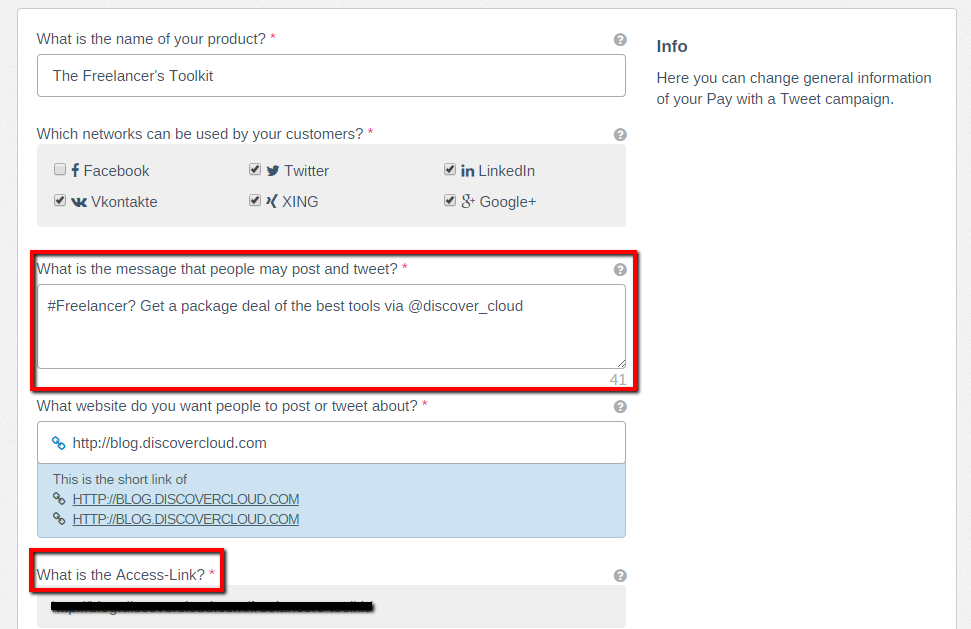The height and width of the screenshot is (629, 971).
Task: Click the link icon inside website field
Action: click(59, 443)
